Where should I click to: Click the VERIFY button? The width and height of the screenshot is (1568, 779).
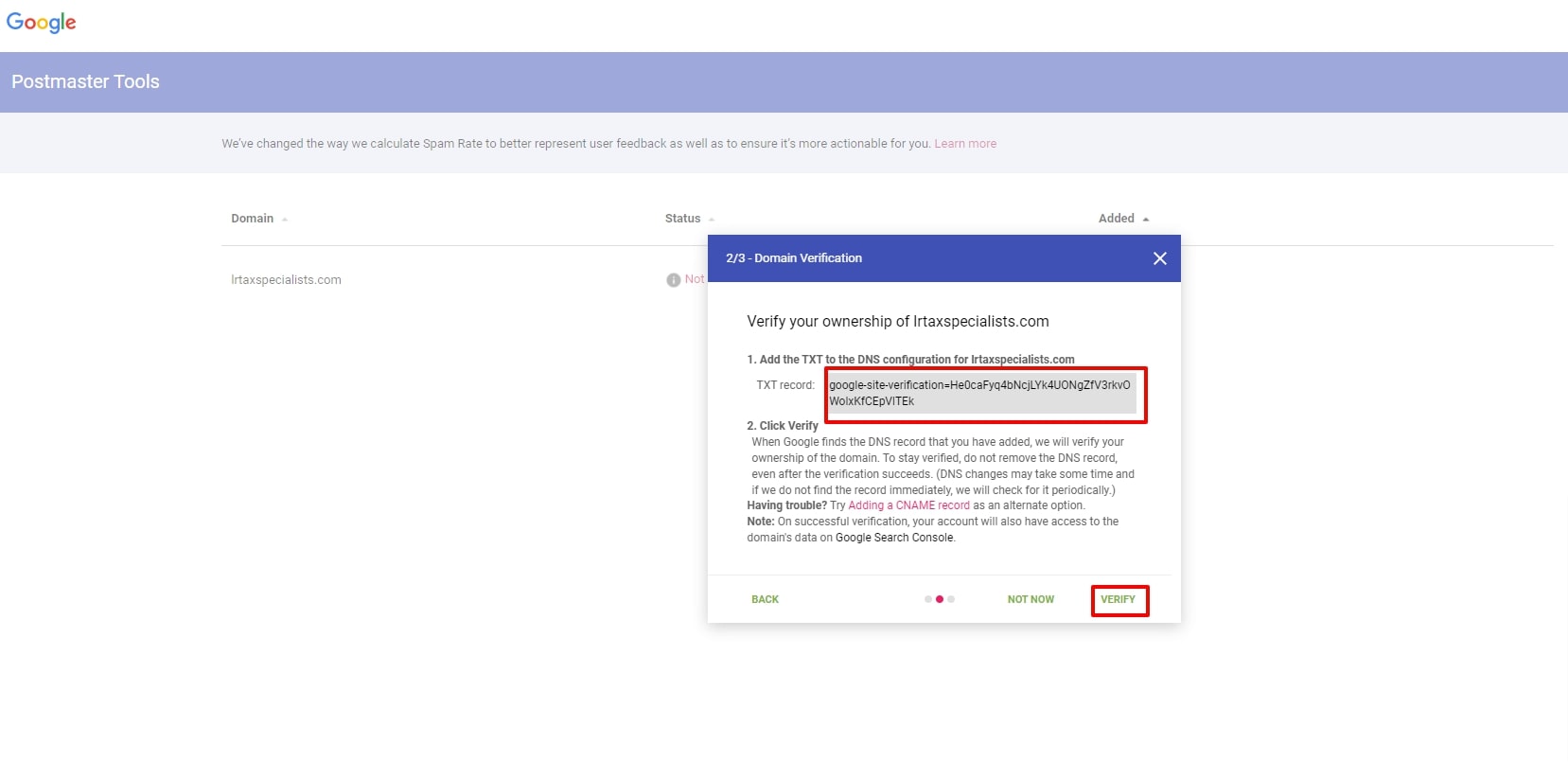tap(1119, 600)
